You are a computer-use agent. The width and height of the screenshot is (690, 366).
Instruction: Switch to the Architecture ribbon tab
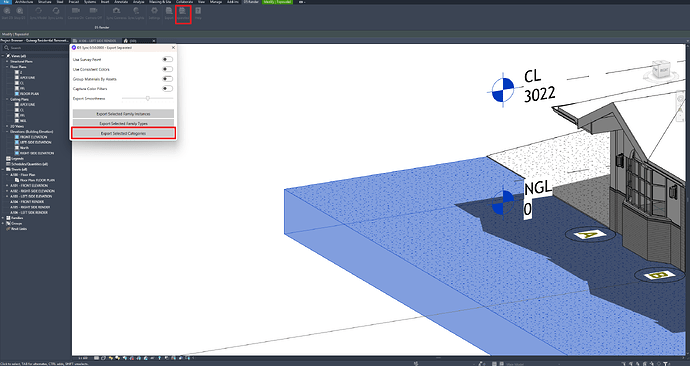pyautogui.click(x=24, y=2)
